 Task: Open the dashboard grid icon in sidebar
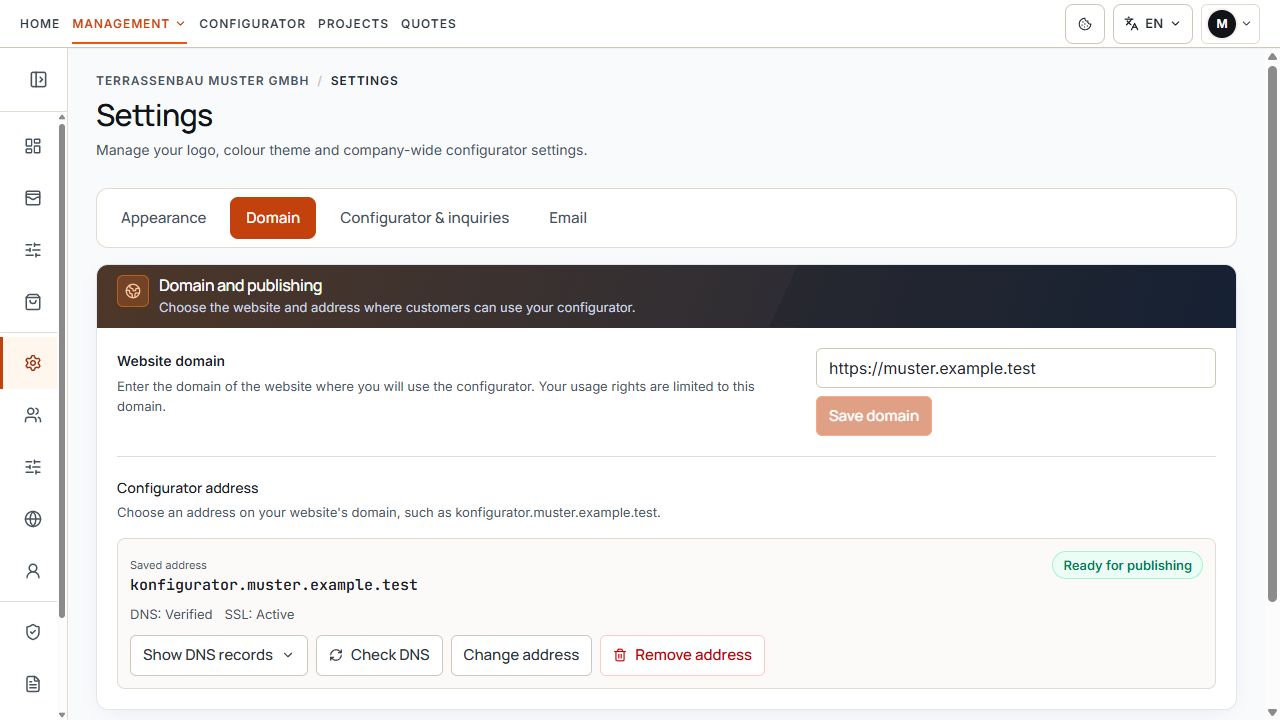click(x=33, y=146)
